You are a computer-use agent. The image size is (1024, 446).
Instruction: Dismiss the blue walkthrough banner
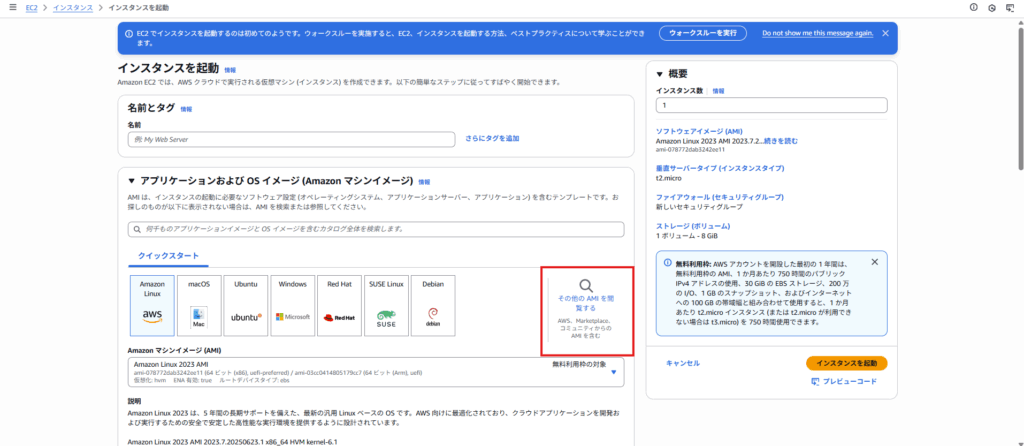(885, 33)
